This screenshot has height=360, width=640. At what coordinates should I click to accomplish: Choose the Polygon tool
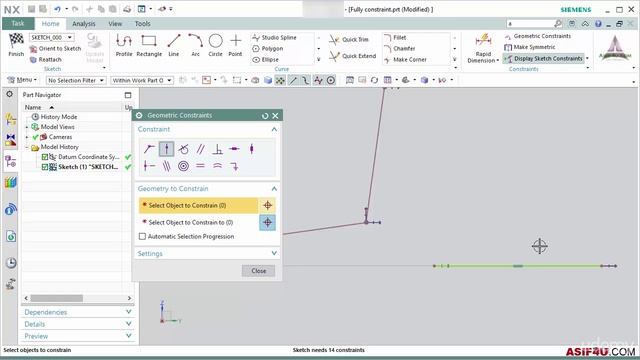(268, 49)
